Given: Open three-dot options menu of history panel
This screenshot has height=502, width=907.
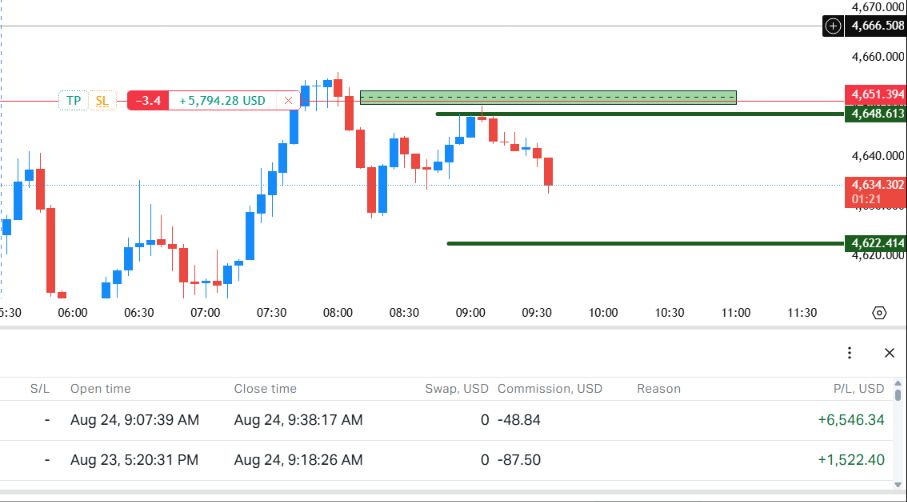Looking at the screenshot, I should tap(849, 353).
